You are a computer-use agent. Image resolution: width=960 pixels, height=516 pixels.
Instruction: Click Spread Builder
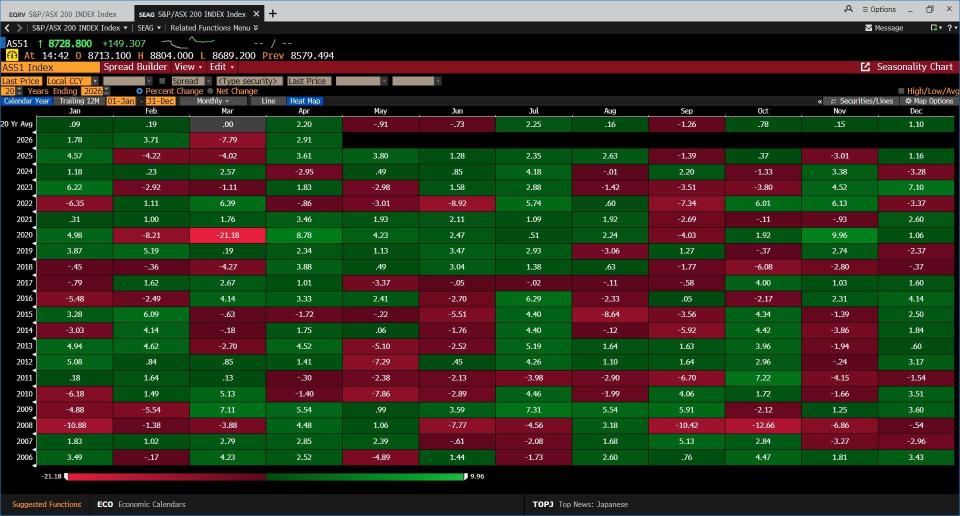(x=135, y=67)
